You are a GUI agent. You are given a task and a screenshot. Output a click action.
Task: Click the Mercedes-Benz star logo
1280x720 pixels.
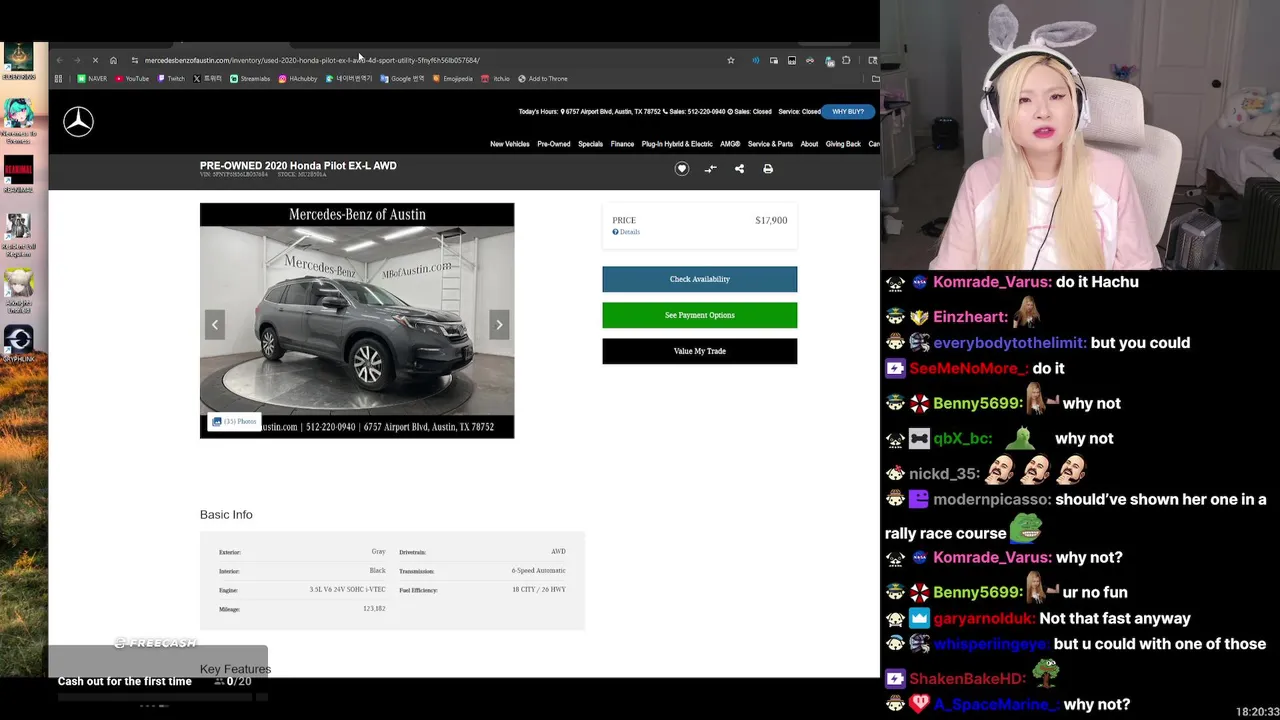point(78,122)
